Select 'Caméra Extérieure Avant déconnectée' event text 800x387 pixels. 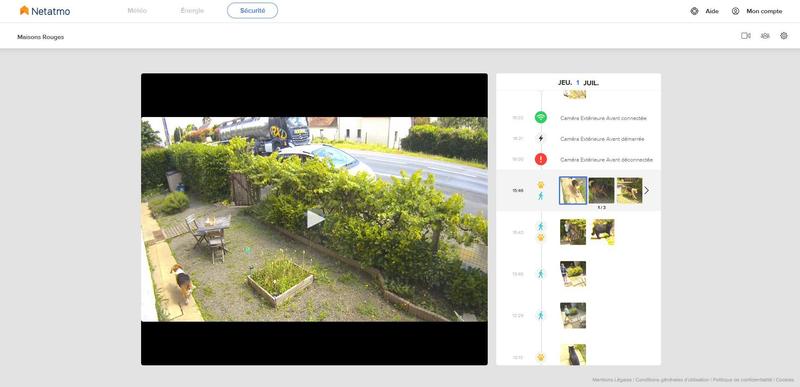[606, 160]
